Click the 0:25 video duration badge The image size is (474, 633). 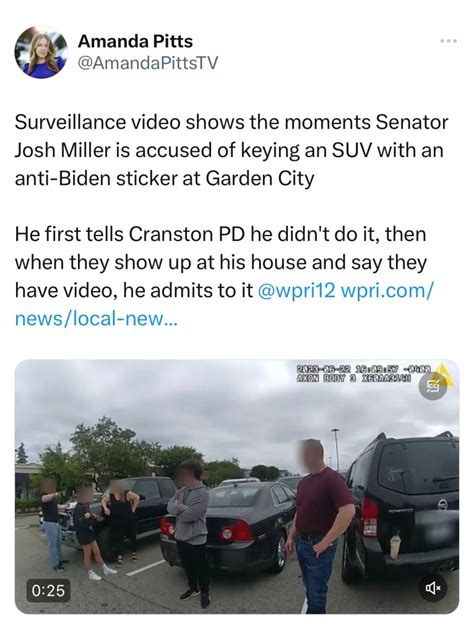pyautogui.click(x=48, y=590)
